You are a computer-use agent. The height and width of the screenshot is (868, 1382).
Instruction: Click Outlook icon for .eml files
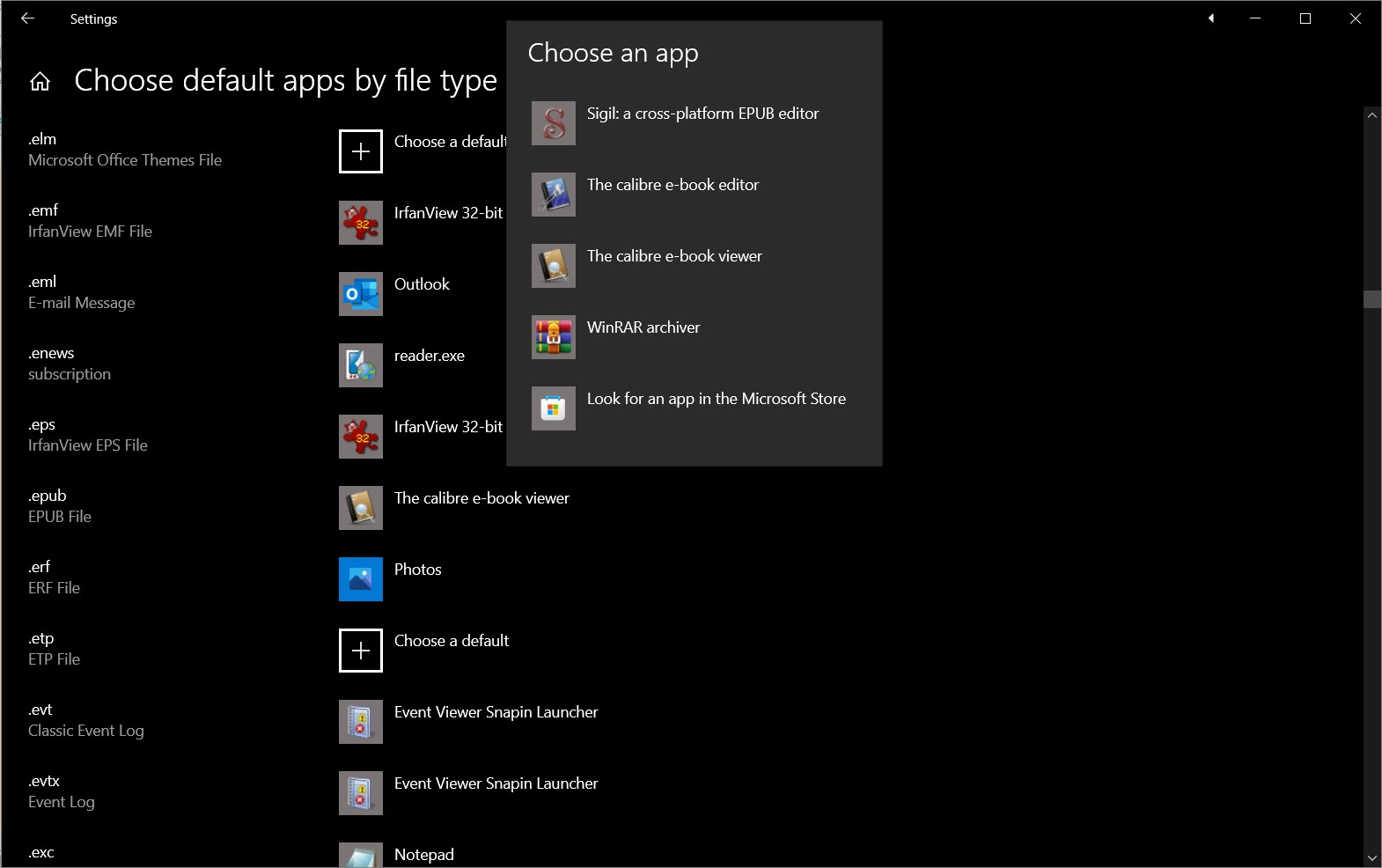tap(361, 294)
